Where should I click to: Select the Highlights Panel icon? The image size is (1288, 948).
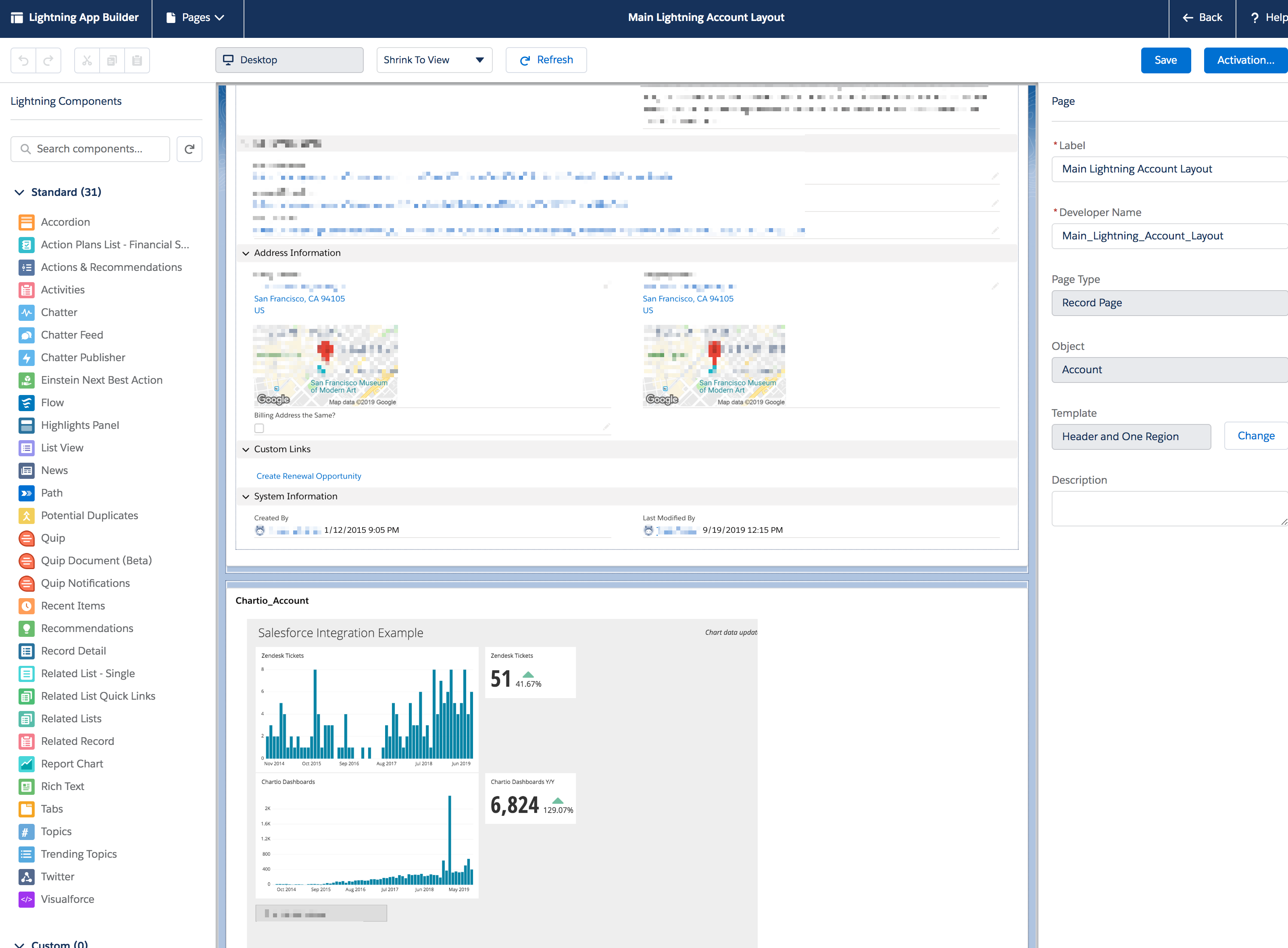pos(26,425)
